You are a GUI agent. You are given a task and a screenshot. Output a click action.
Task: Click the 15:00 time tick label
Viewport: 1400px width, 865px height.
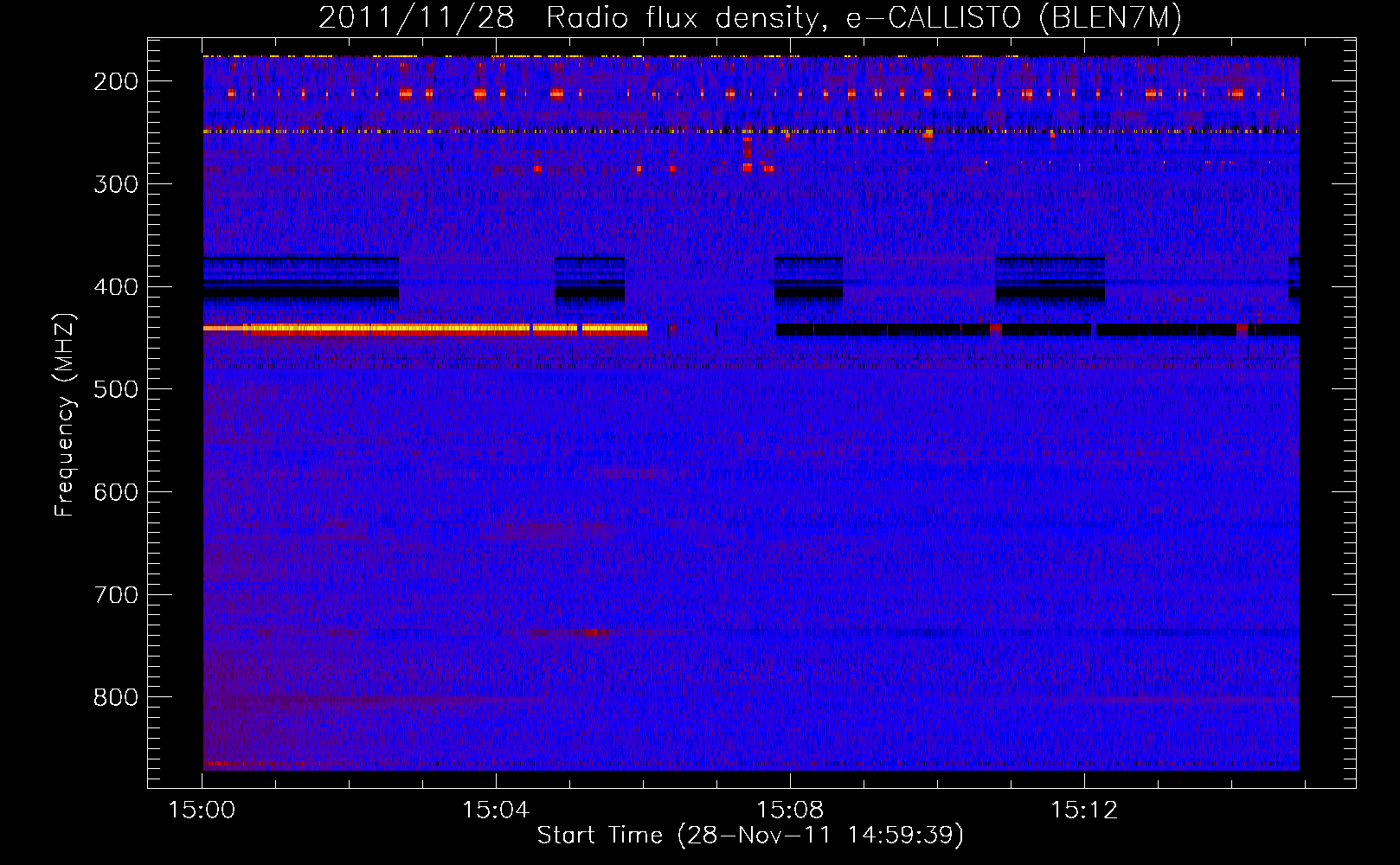tap(202, 811)
